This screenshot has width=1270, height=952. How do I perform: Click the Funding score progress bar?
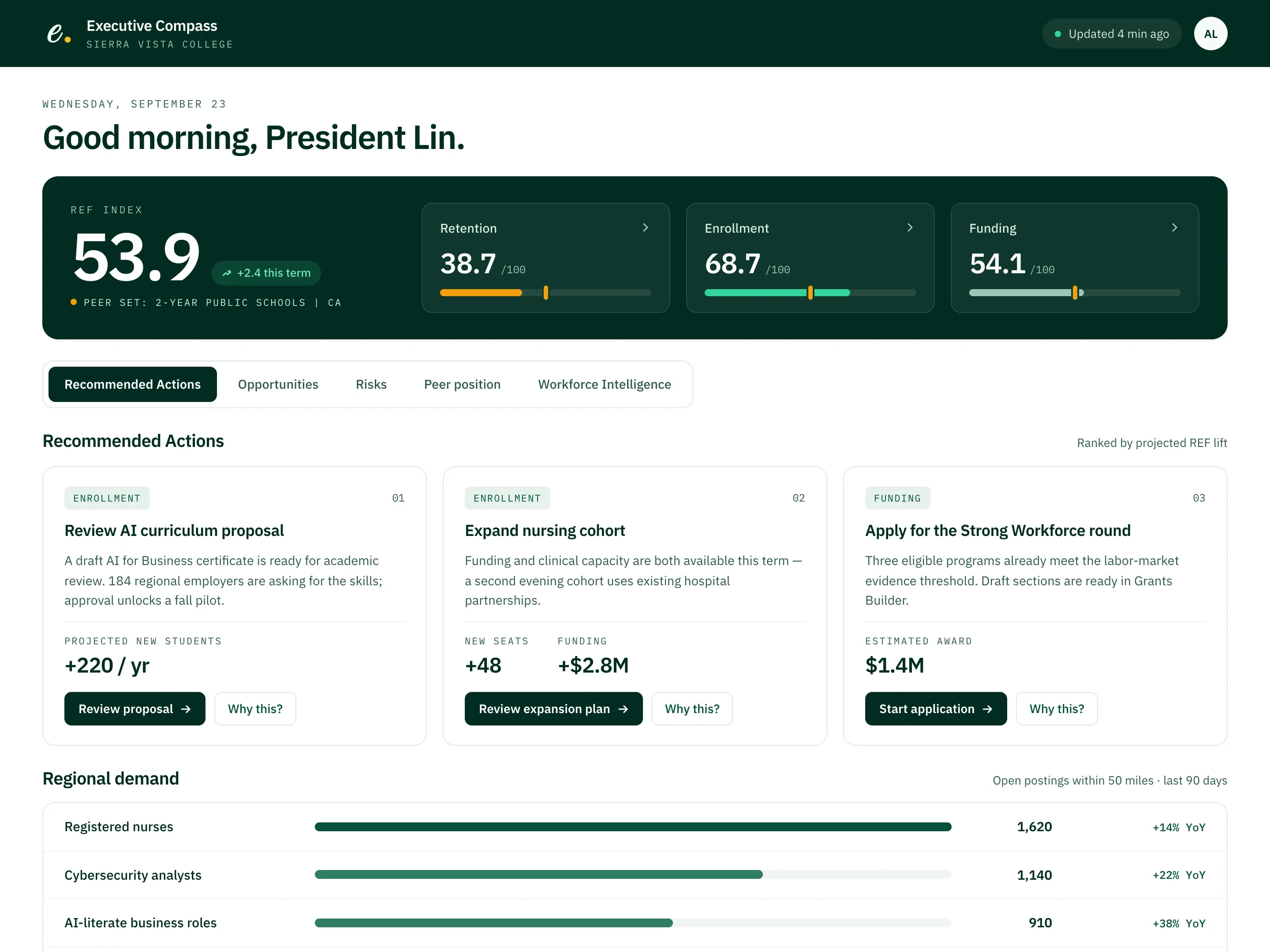(x=1075, y=293)
